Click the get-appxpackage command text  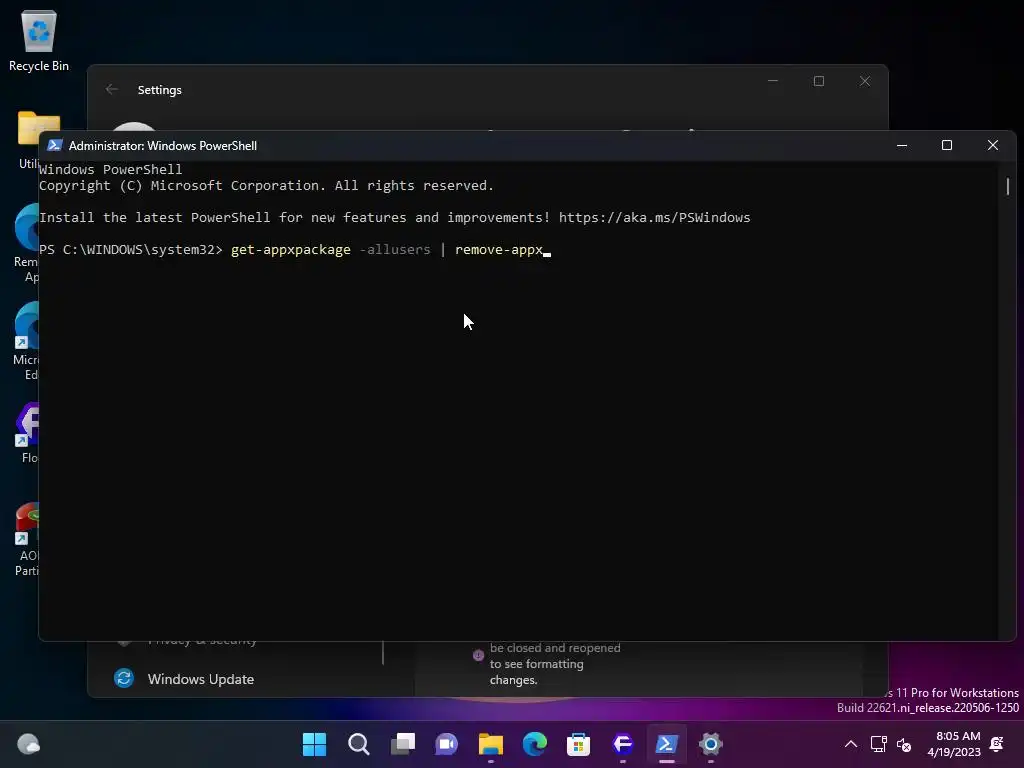click(x=291, y=249)
